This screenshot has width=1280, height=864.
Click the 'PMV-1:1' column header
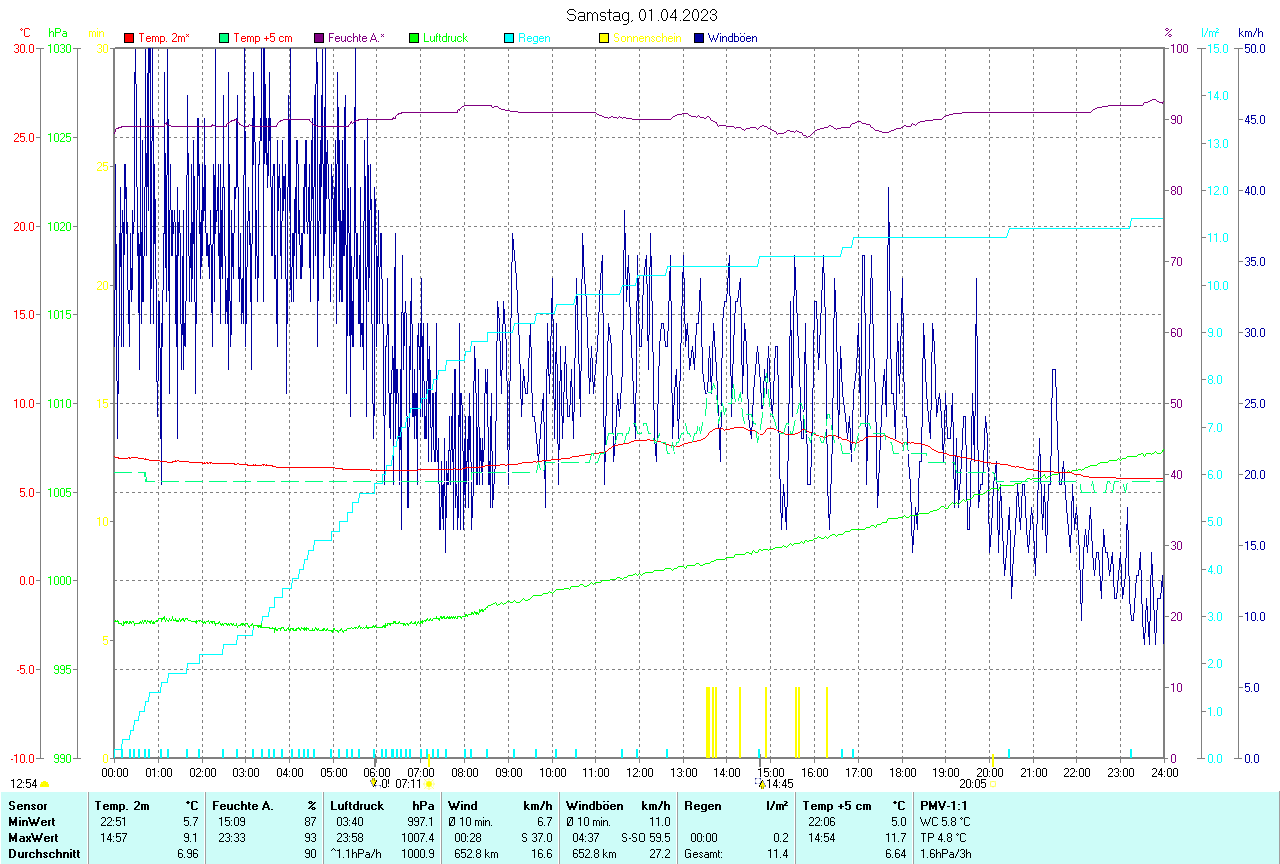pyautogui.click(x=945, y=805)
